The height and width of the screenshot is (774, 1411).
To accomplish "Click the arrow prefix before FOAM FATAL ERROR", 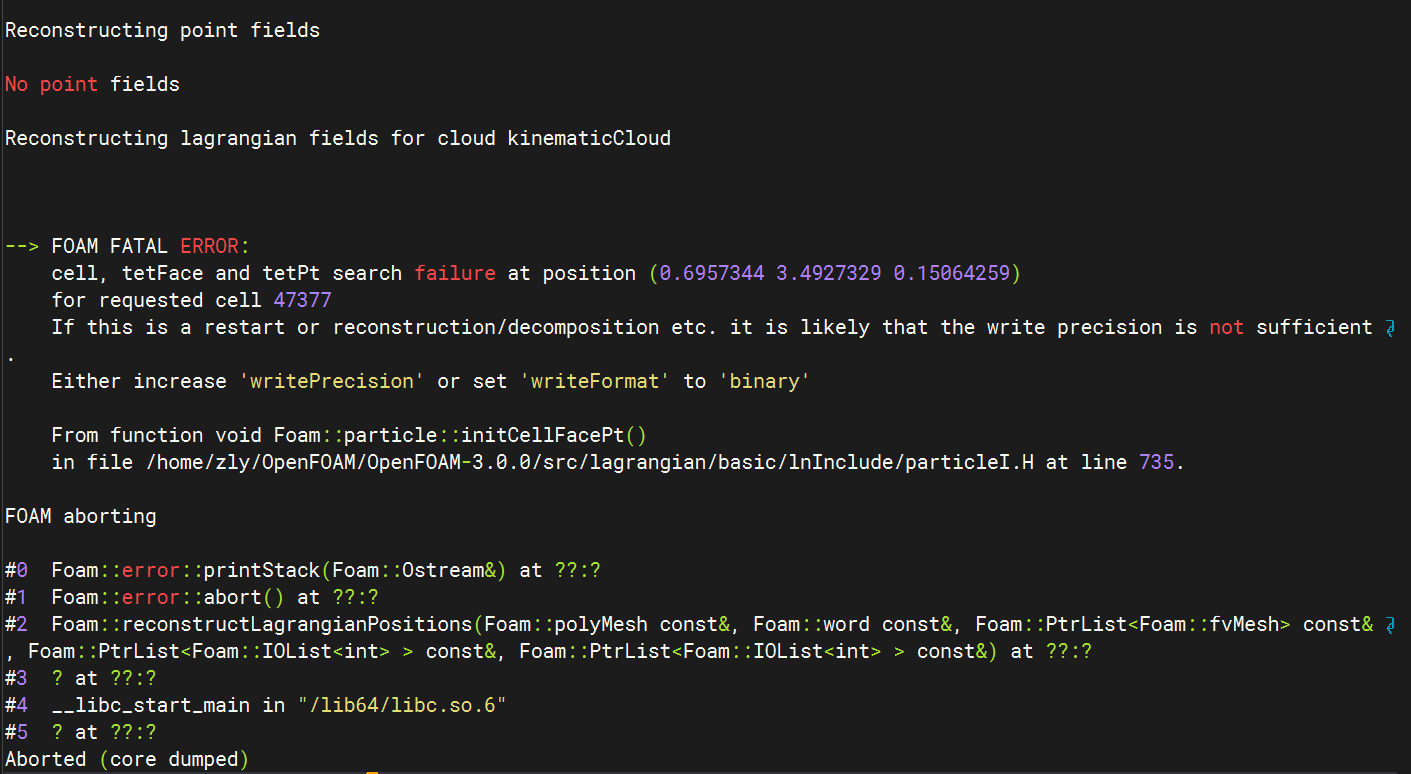I will [x=22, y=246].
